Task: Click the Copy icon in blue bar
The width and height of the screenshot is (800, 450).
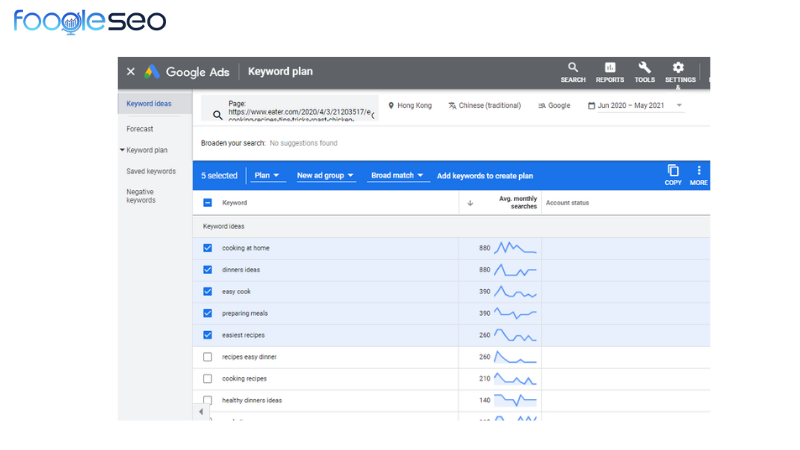Action: pos(673,172)
